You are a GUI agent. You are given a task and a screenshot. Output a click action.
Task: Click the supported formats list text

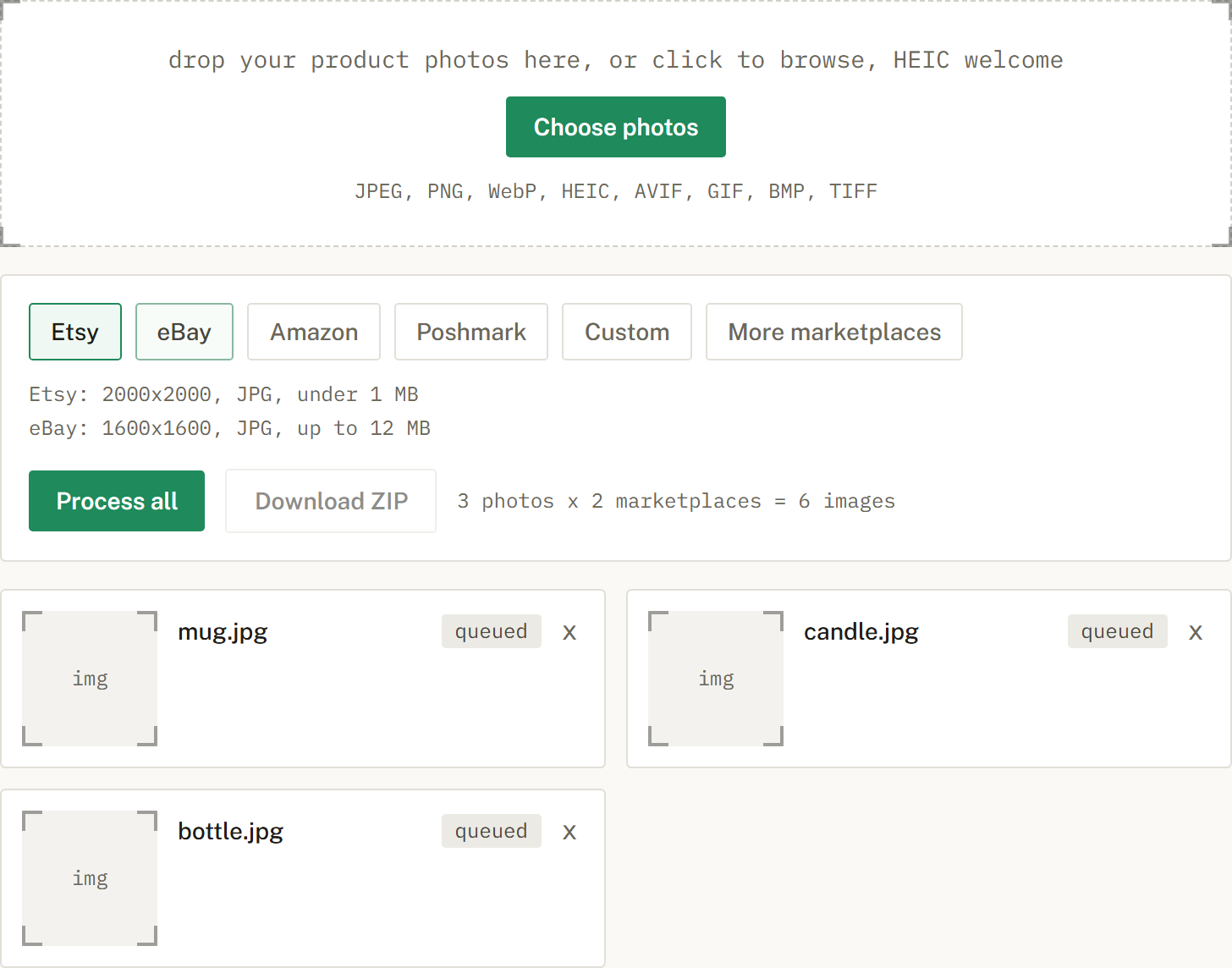(616, 191)
